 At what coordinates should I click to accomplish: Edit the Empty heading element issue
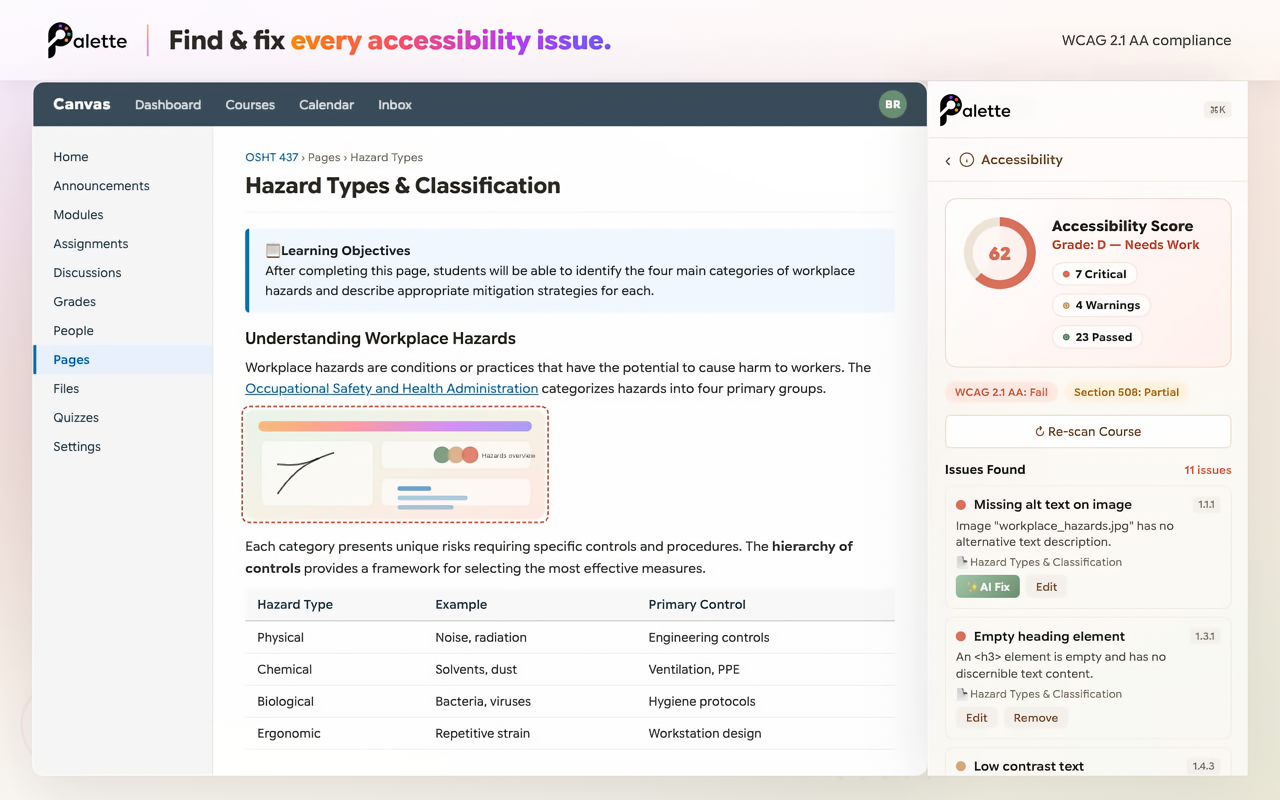[976, 718]
